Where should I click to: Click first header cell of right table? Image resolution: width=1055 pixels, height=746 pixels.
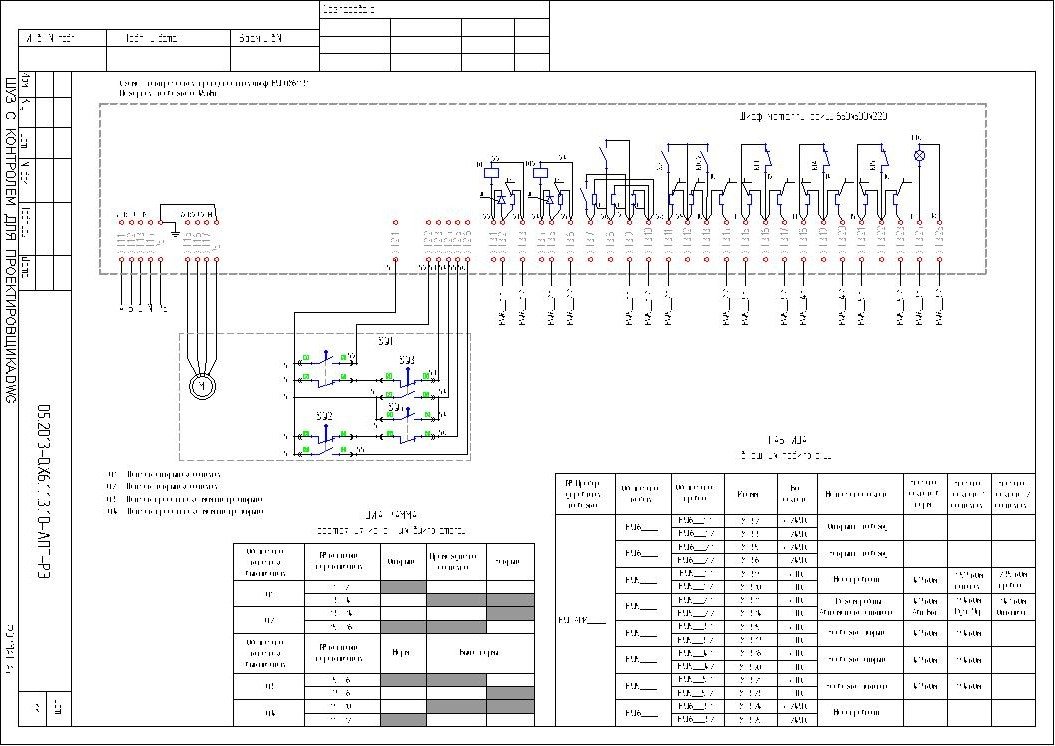click(x=585, y=493)
